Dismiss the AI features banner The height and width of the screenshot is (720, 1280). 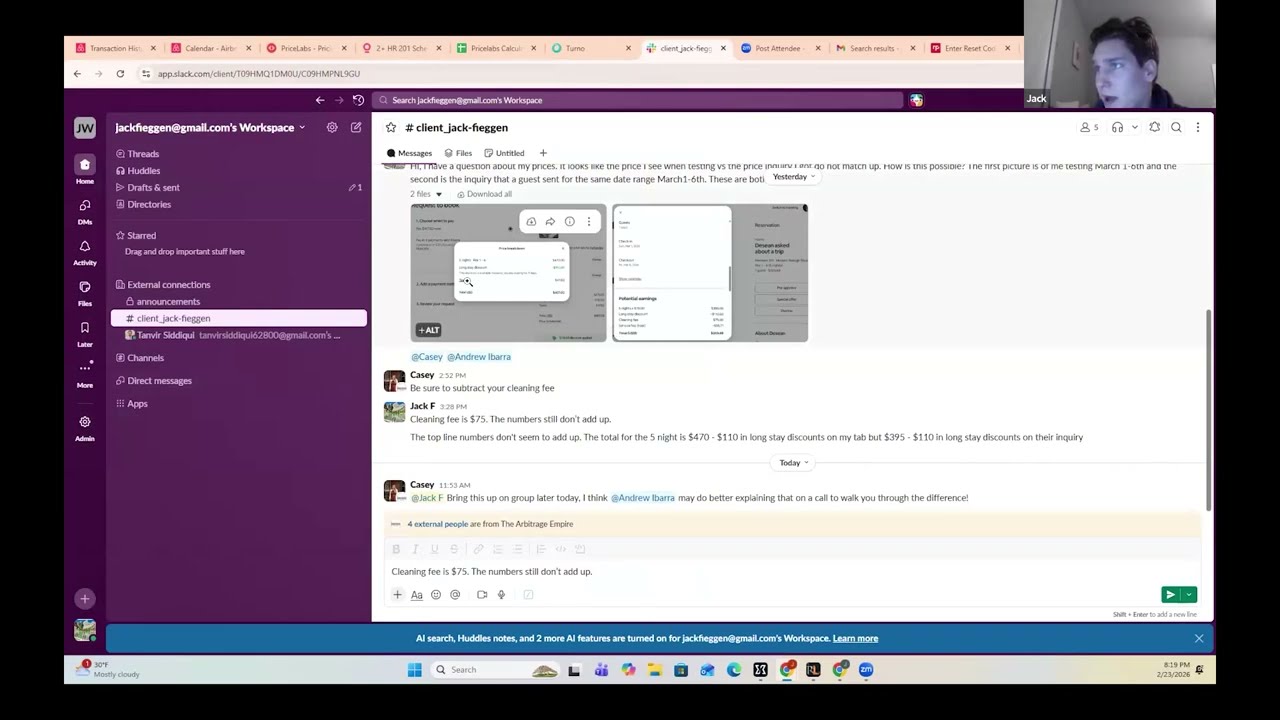pyautogui.click(x=1198, y=639)
